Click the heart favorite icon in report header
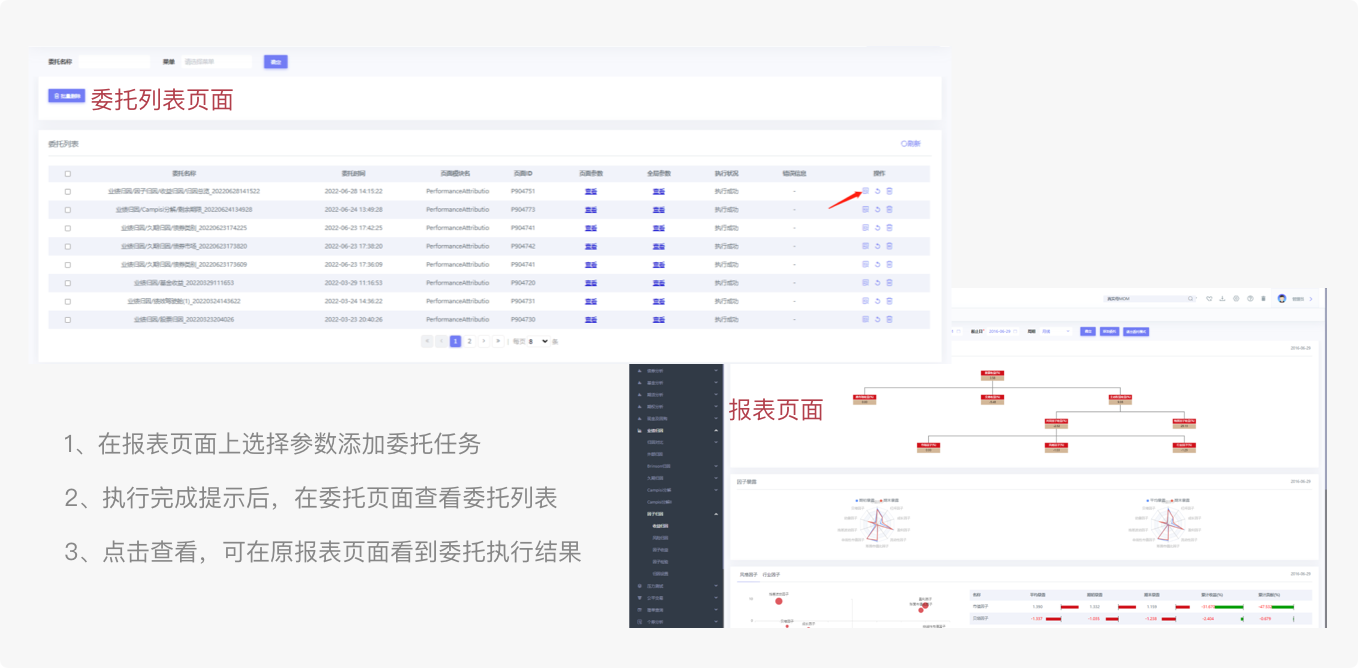The width and height of the screenshot is (1358, 668). point(1209,299)
